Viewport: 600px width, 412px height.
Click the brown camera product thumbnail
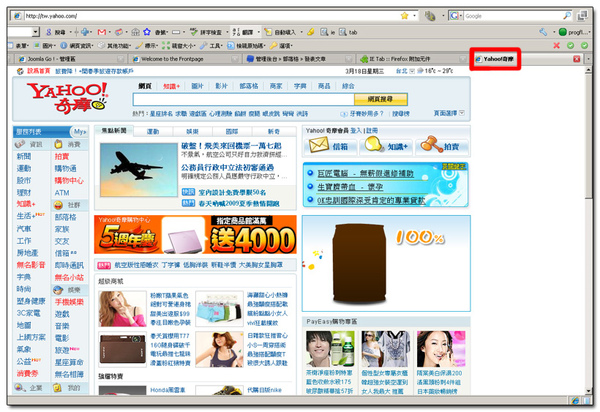point(122,349)
